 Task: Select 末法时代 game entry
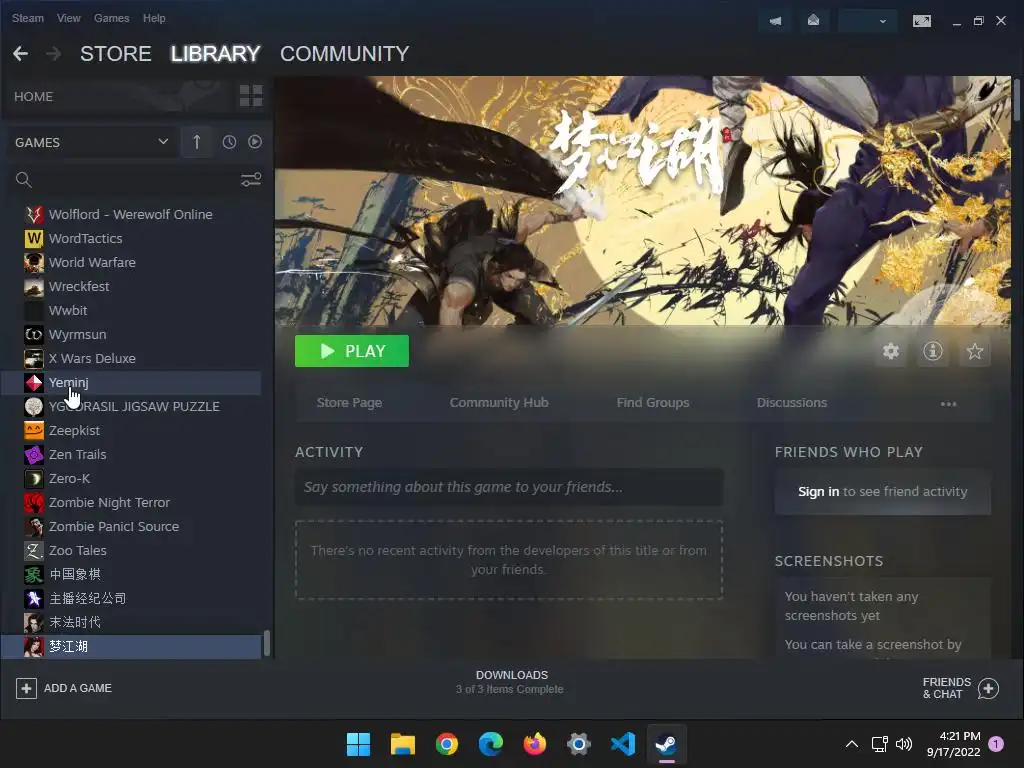point(131,622)
